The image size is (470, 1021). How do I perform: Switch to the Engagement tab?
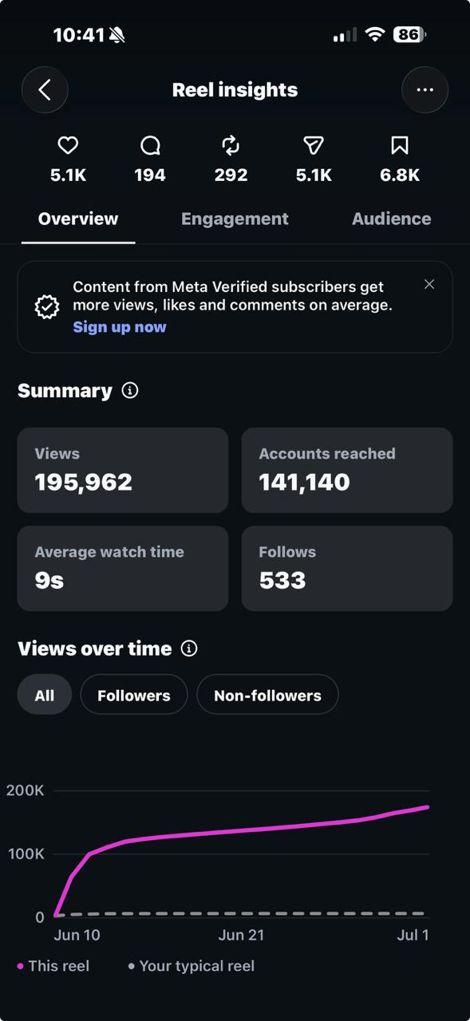coord(234,219)
